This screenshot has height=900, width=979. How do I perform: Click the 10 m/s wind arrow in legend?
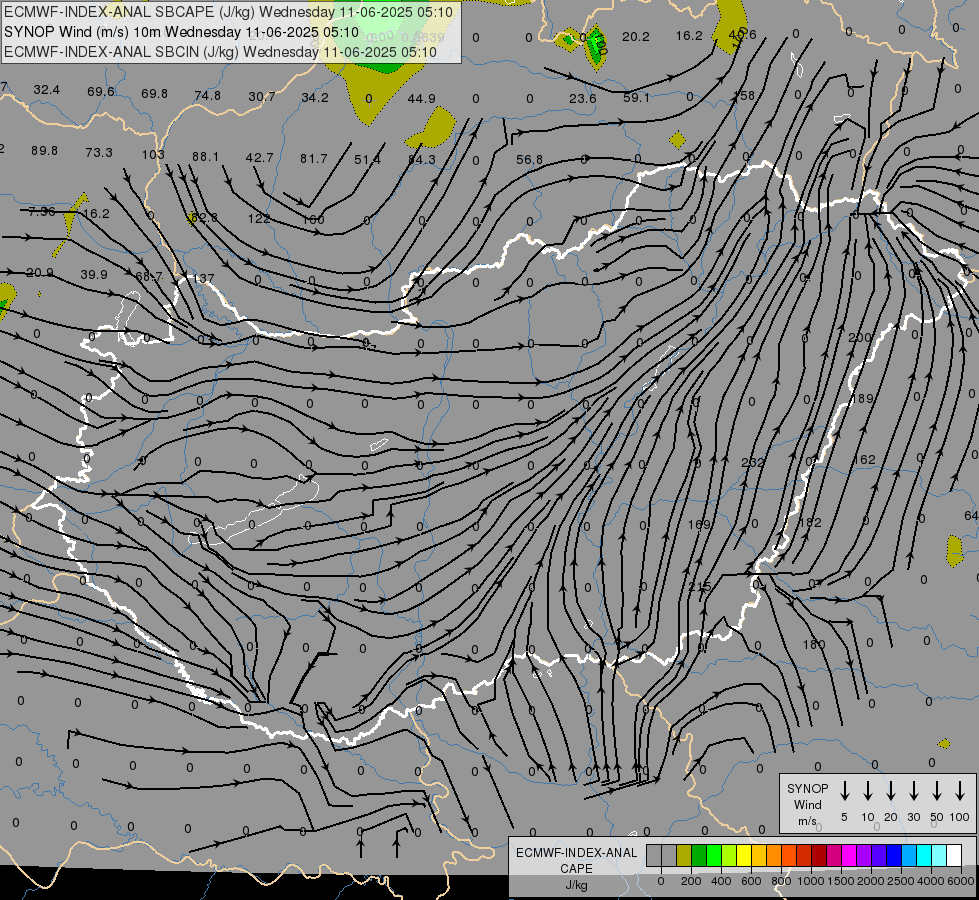[x=868, y=791]
